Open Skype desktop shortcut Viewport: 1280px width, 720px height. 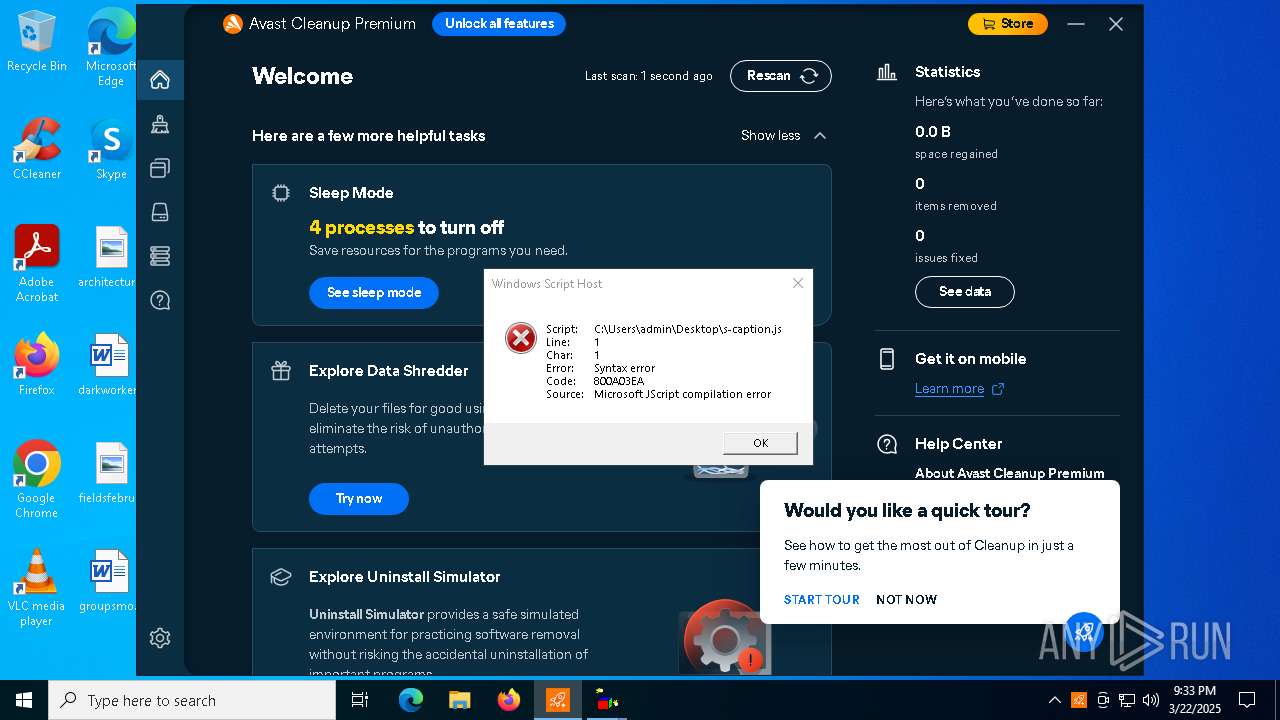(111, 149)
